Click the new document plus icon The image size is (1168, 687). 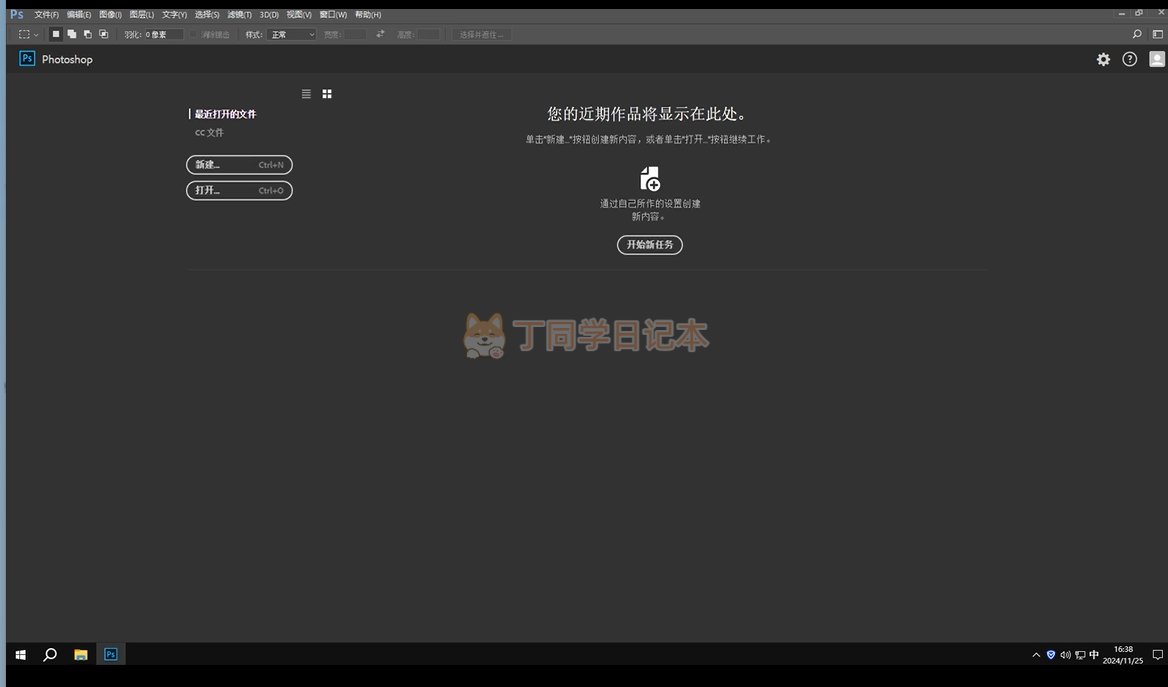point(650,179)
